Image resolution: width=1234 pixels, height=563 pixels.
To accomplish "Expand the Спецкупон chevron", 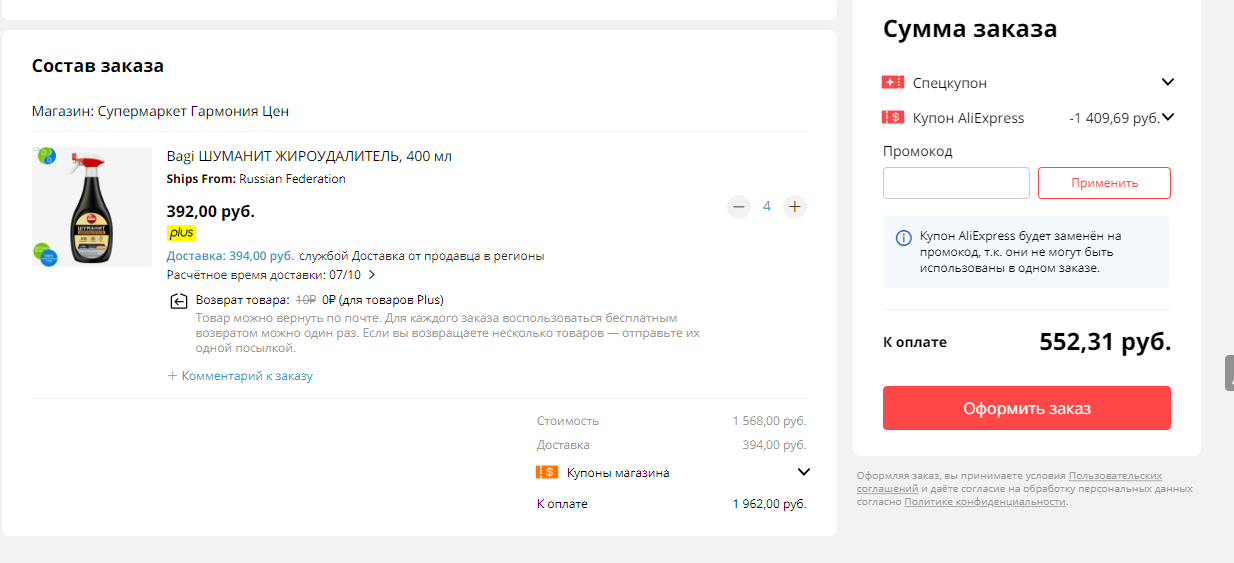I will tap(1167, 82).
